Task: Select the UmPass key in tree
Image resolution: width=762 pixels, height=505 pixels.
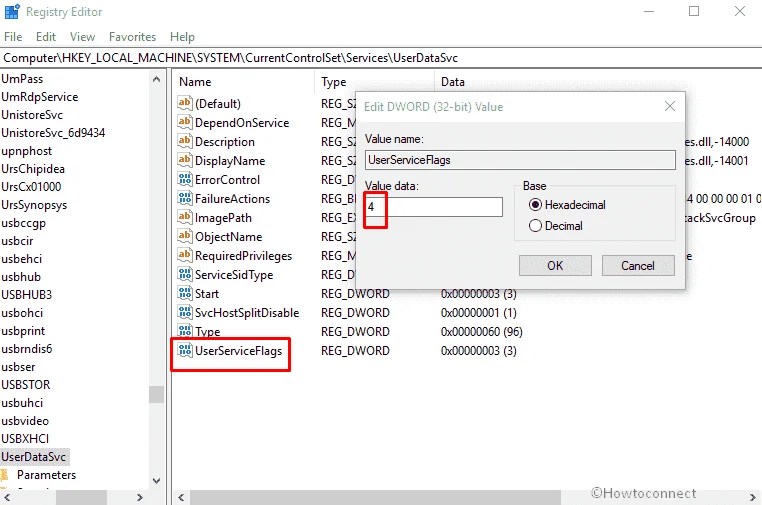Action: (22, 79)
